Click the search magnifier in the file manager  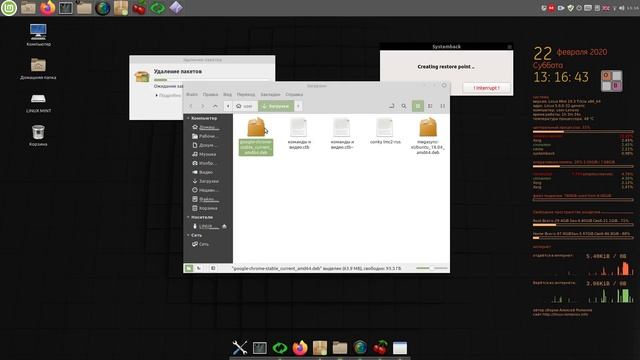[x=404, y=106]
